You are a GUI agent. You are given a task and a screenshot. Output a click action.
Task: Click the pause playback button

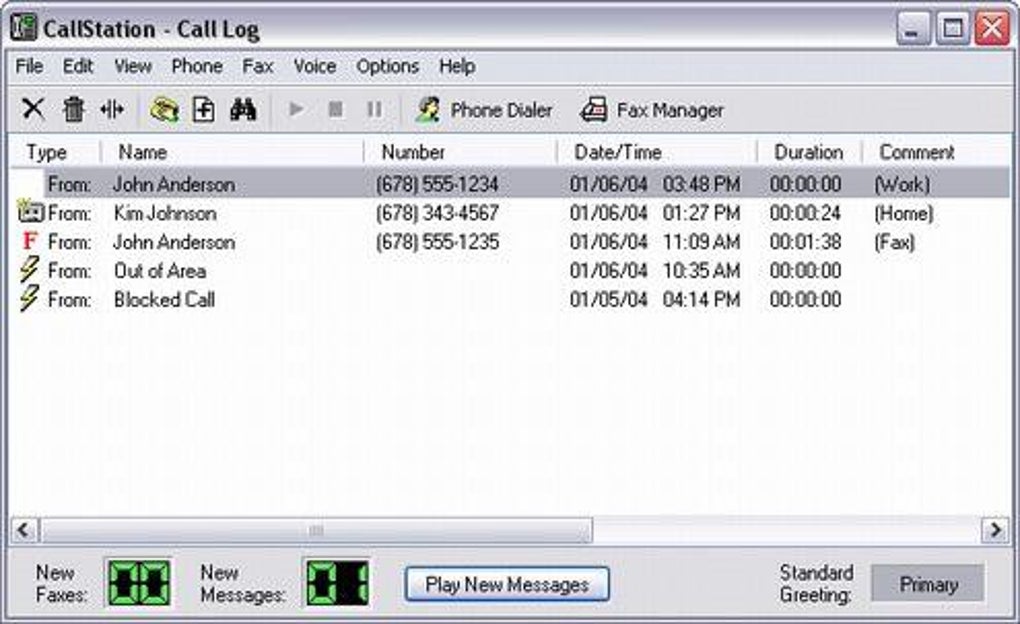375,109
